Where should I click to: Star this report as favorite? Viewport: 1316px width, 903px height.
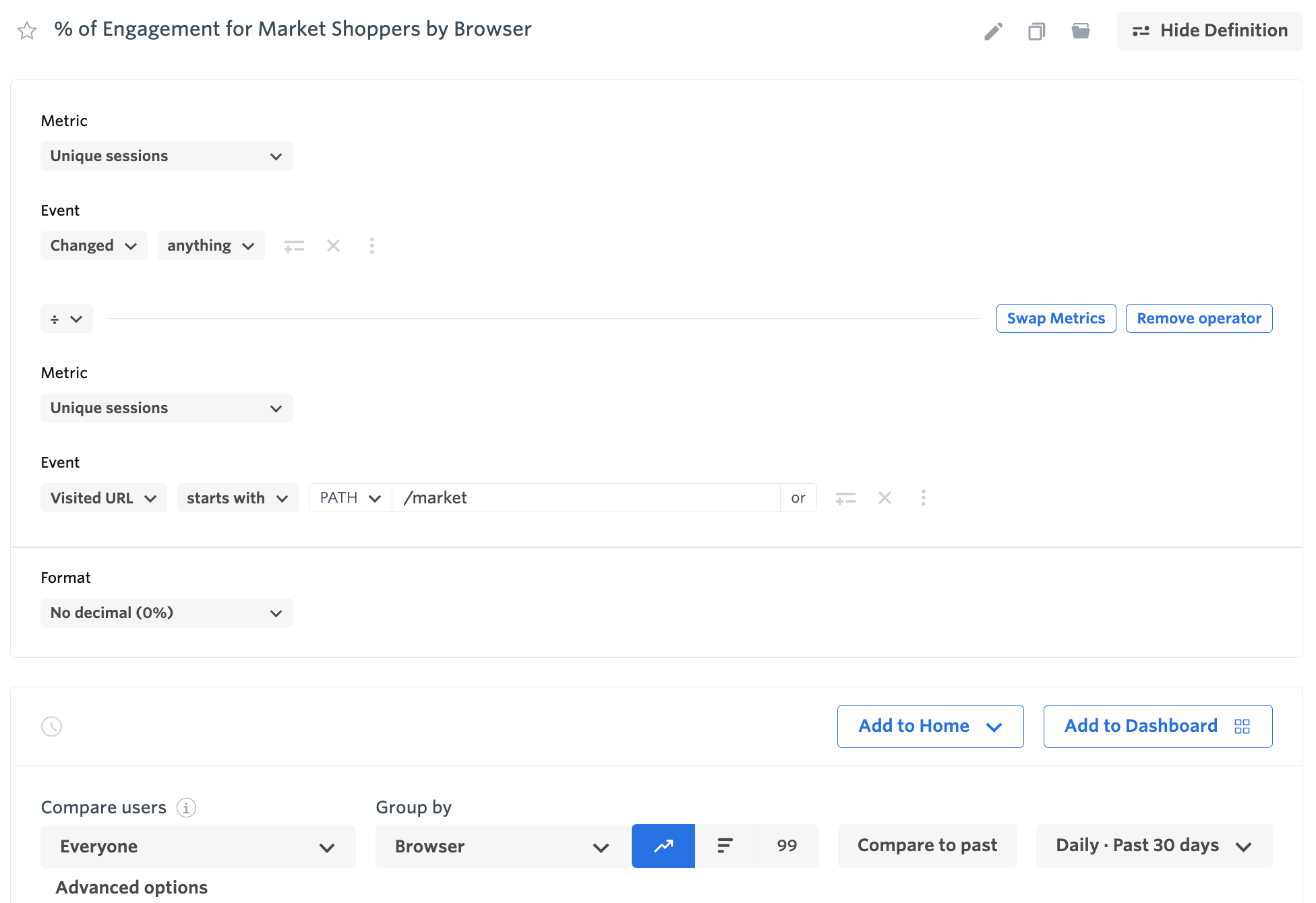[27, 31]
